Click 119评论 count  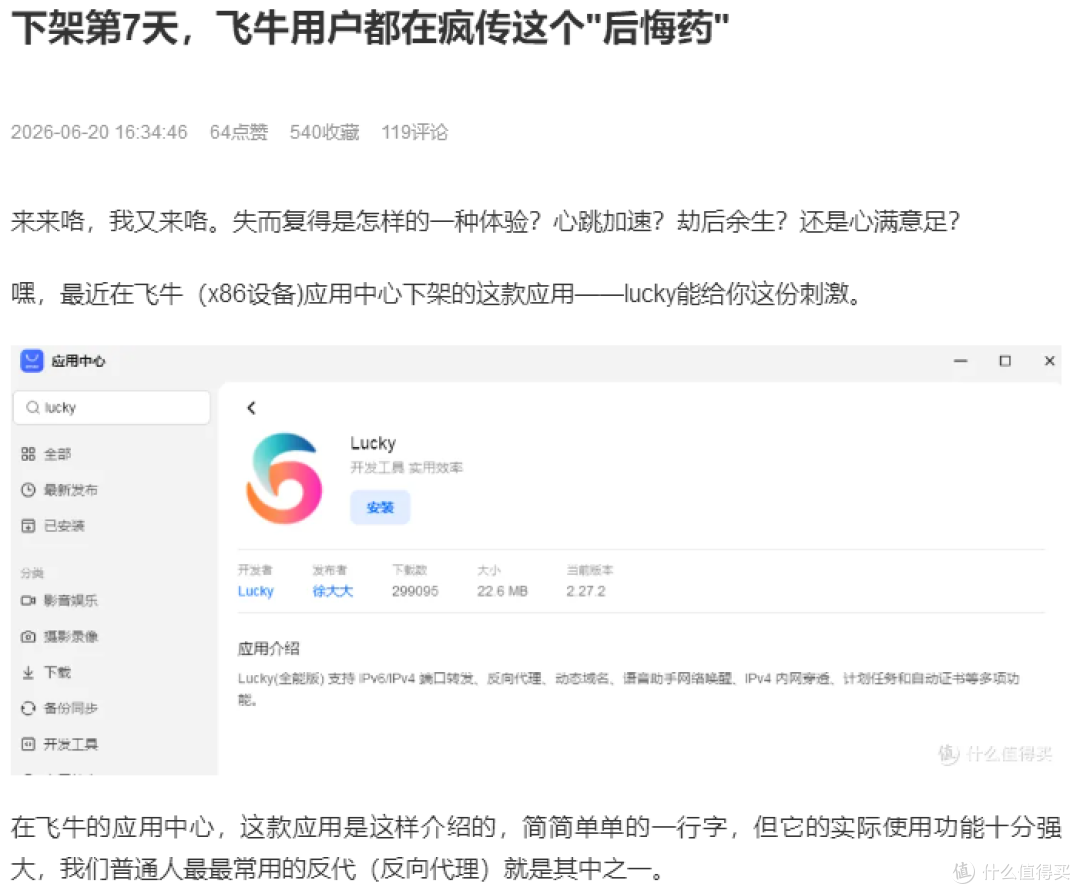click(x=415, y=132)
